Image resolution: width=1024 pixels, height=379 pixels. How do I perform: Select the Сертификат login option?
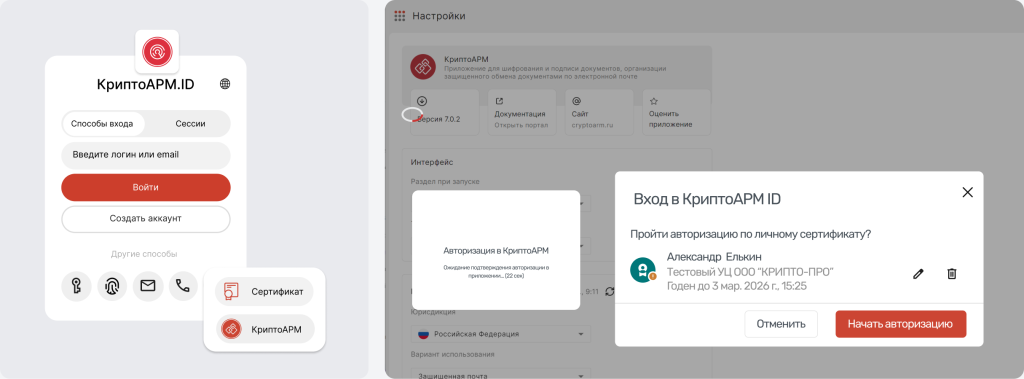pyautogui.click(x=264, y=291)
